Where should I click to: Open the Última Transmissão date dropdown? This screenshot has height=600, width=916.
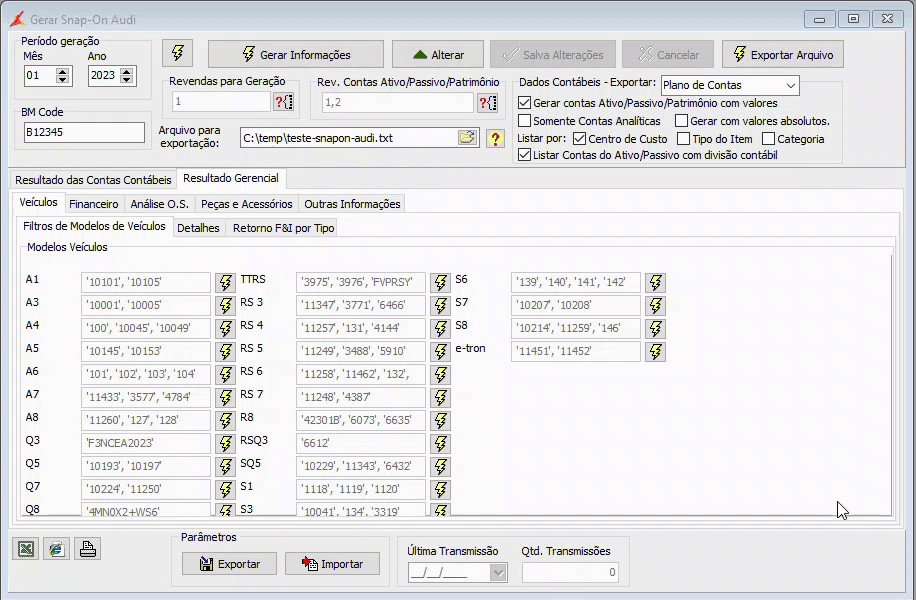point(498,573)
